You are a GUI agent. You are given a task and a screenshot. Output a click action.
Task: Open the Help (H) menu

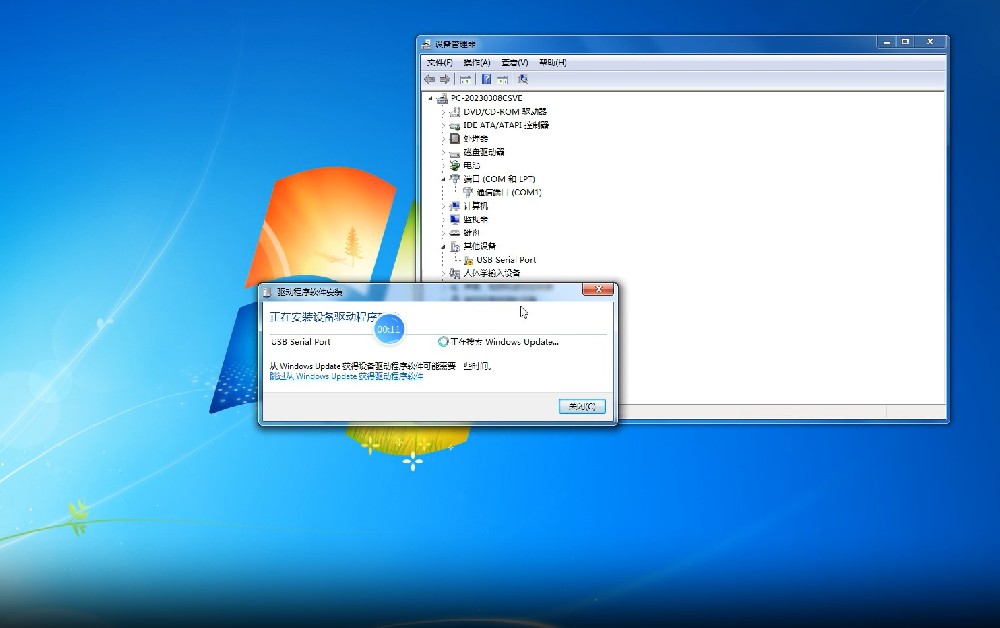click(x=552, y=62)
